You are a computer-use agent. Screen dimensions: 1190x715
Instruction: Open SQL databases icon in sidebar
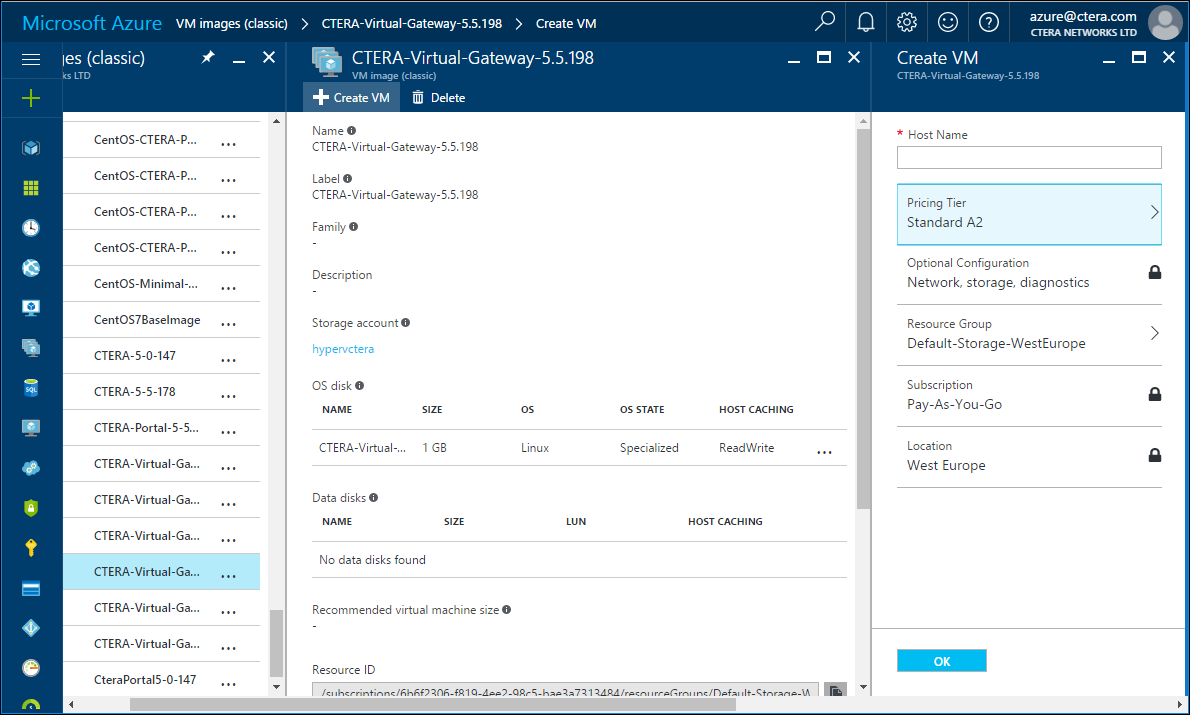31,388
